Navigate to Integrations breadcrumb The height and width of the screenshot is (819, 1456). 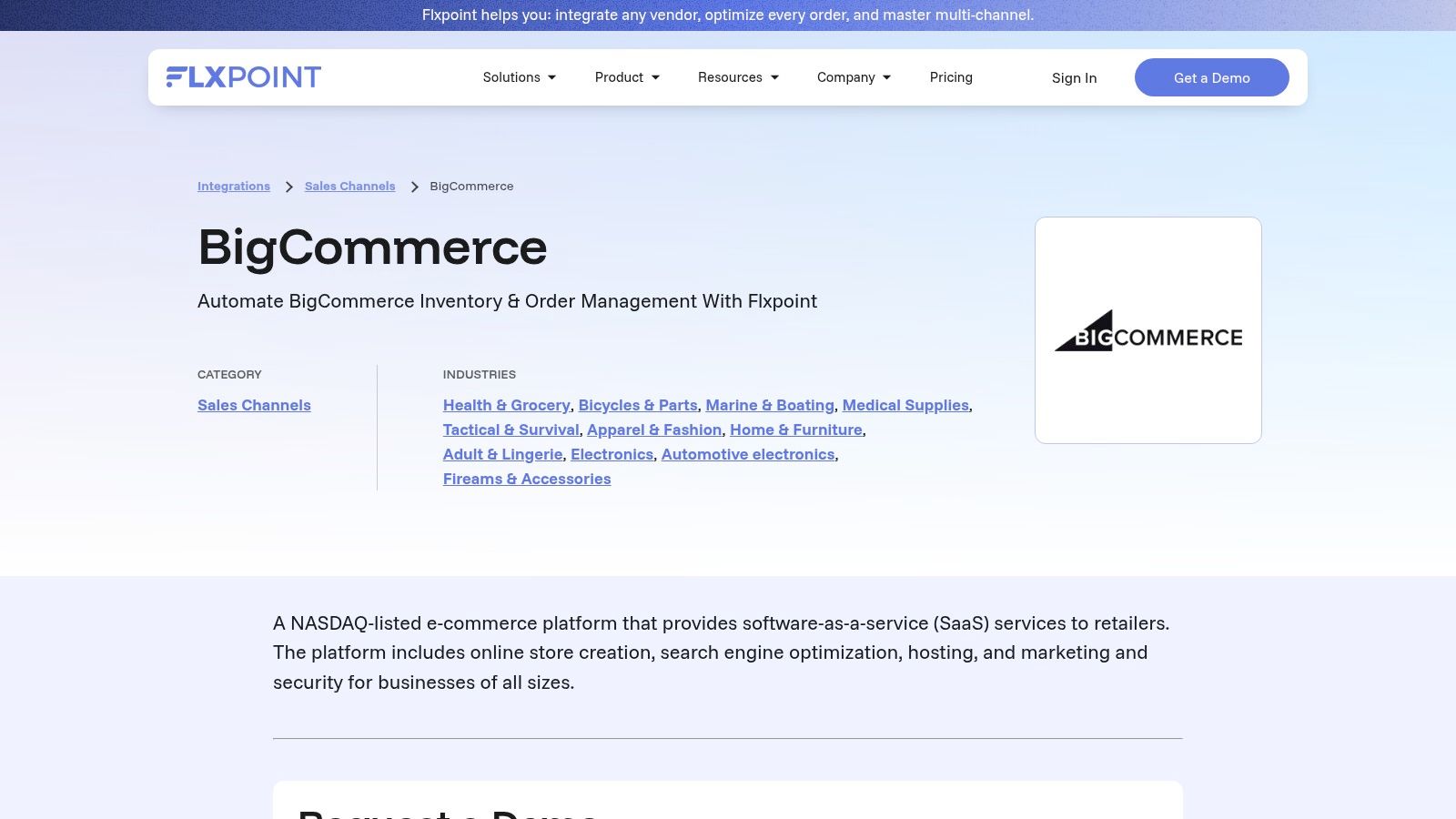click(x=234, y=187)
